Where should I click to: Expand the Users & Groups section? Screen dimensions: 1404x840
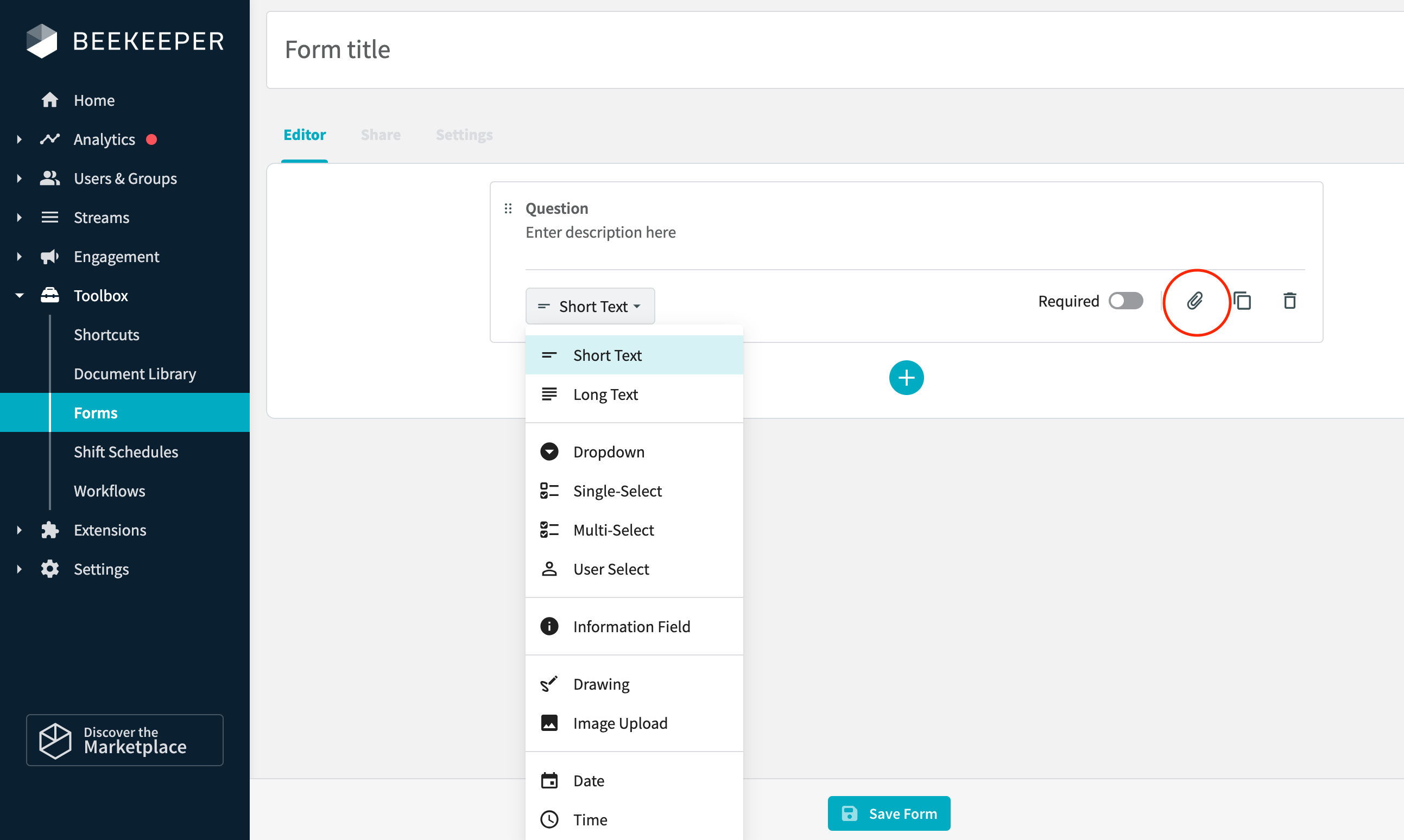19,179
